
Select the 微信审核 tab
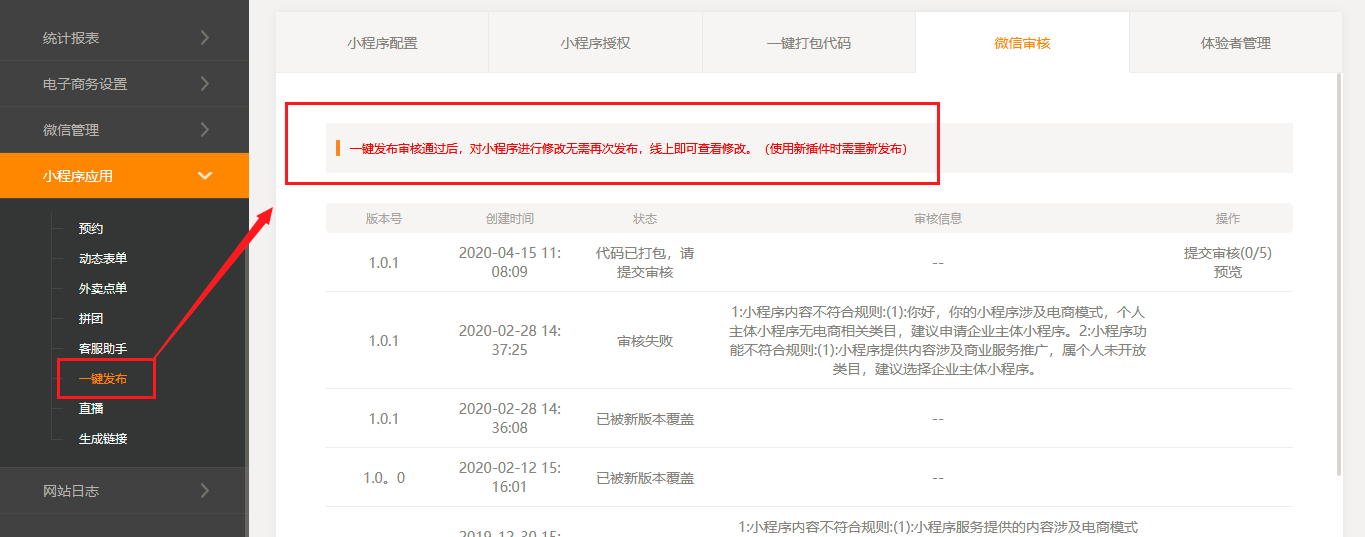point(1022,43)
